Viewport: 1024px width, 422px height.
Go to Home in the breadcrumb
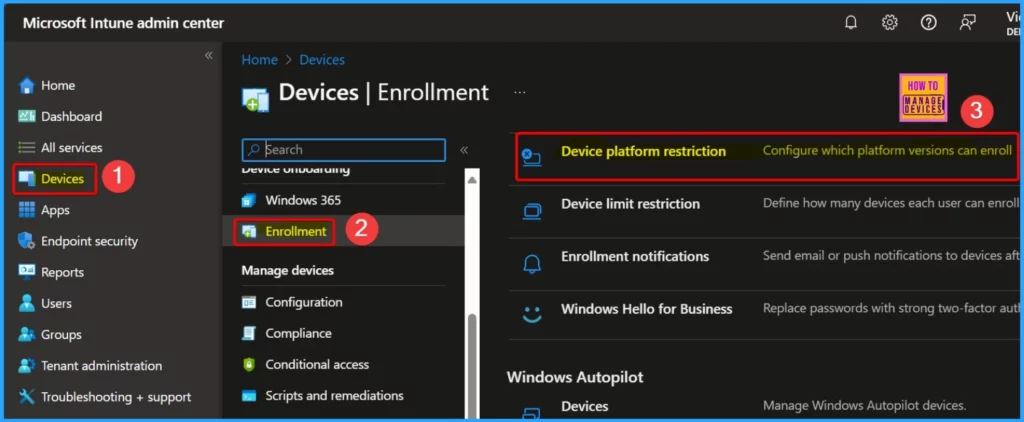click(x=259, y=59)
